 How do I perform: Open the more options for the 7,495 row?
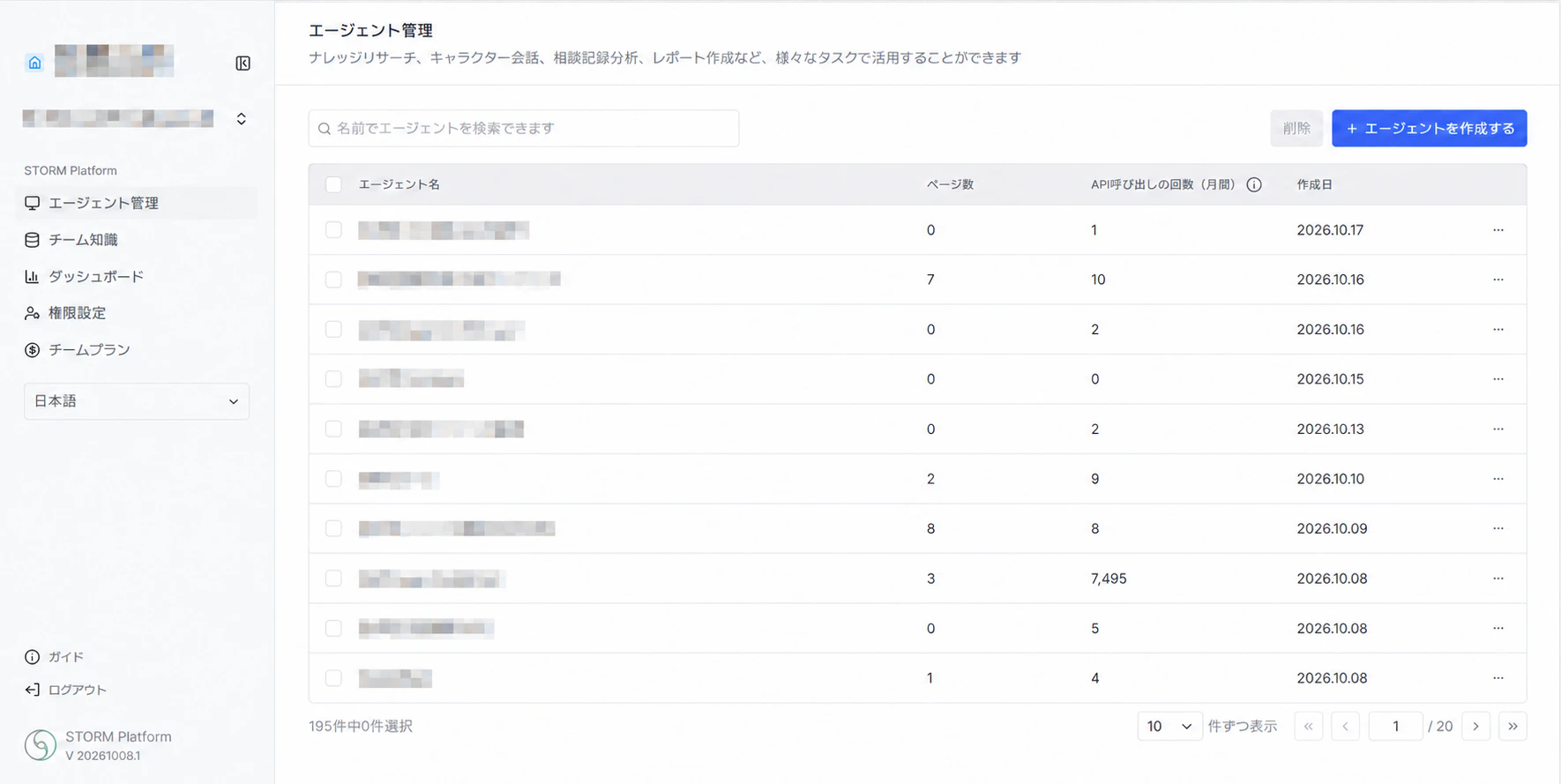[x=1498, y=579]
